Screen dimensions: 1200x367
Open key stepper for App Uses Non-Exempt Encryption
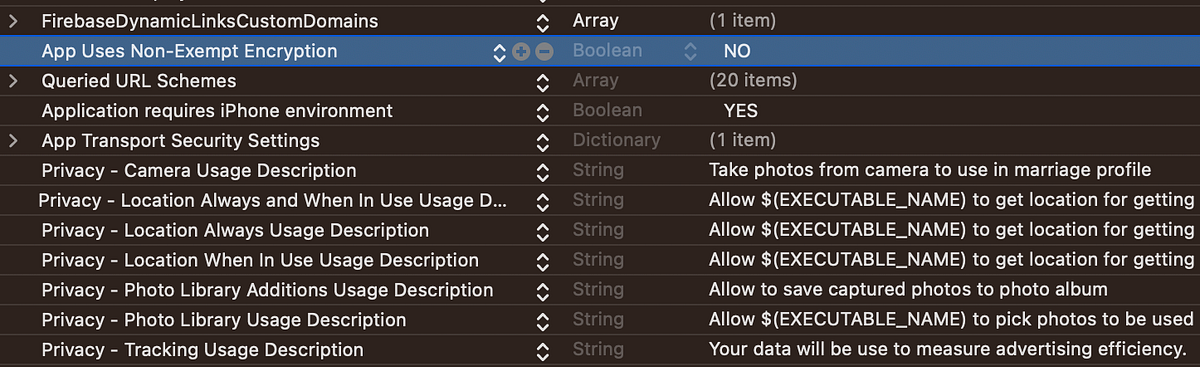click(x=500, y=51)
